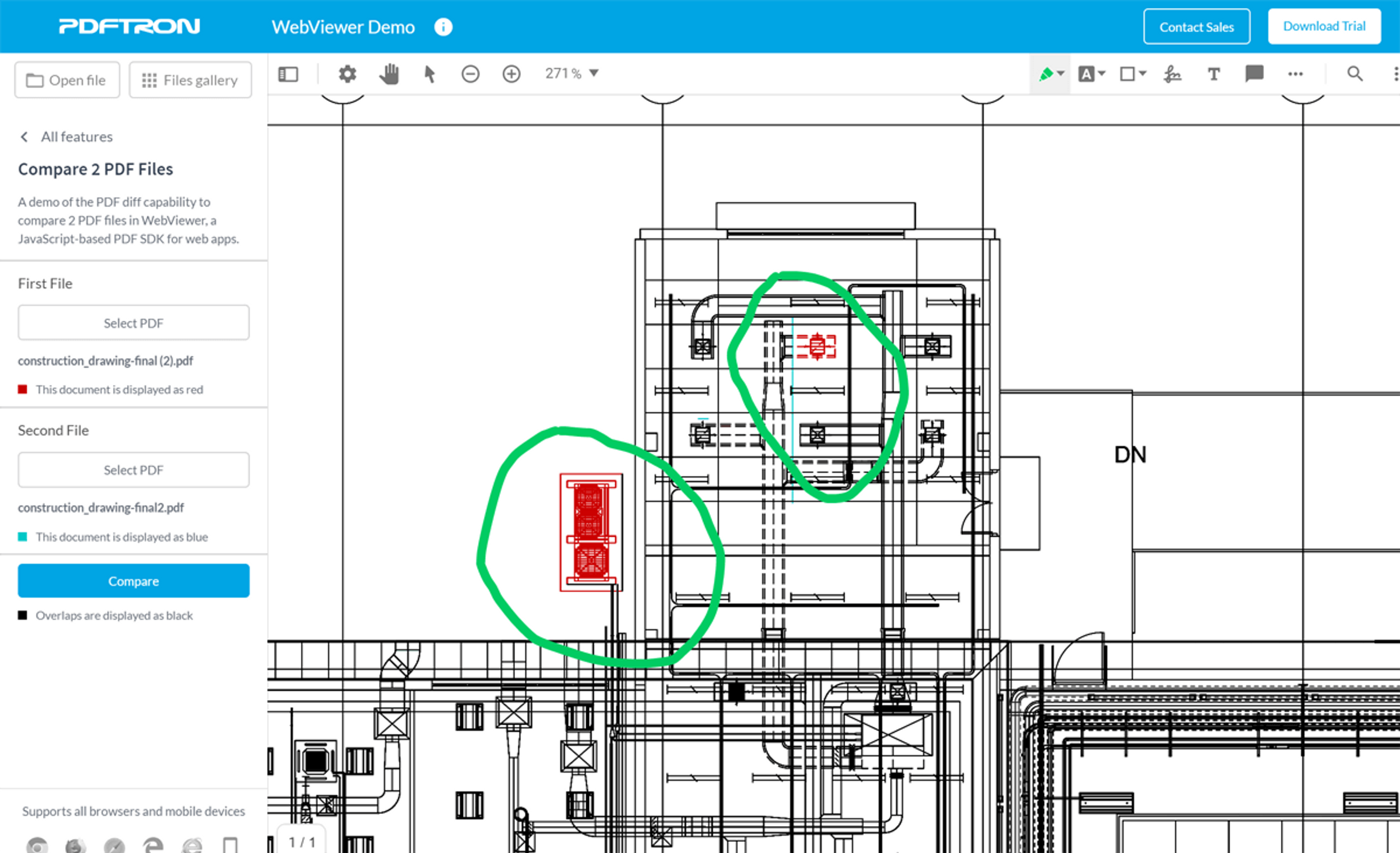
Task: Select the free text T tool
Action: point(1214,74)
